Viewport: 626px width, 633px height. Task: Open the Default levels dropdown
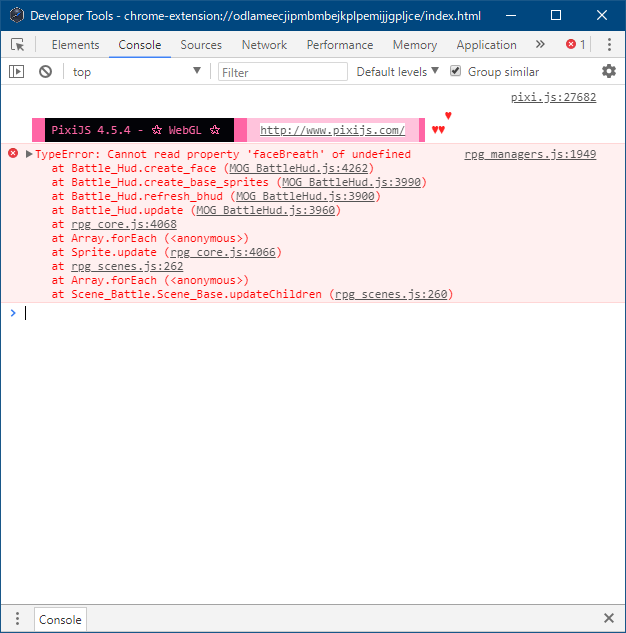tap(398, 72)
